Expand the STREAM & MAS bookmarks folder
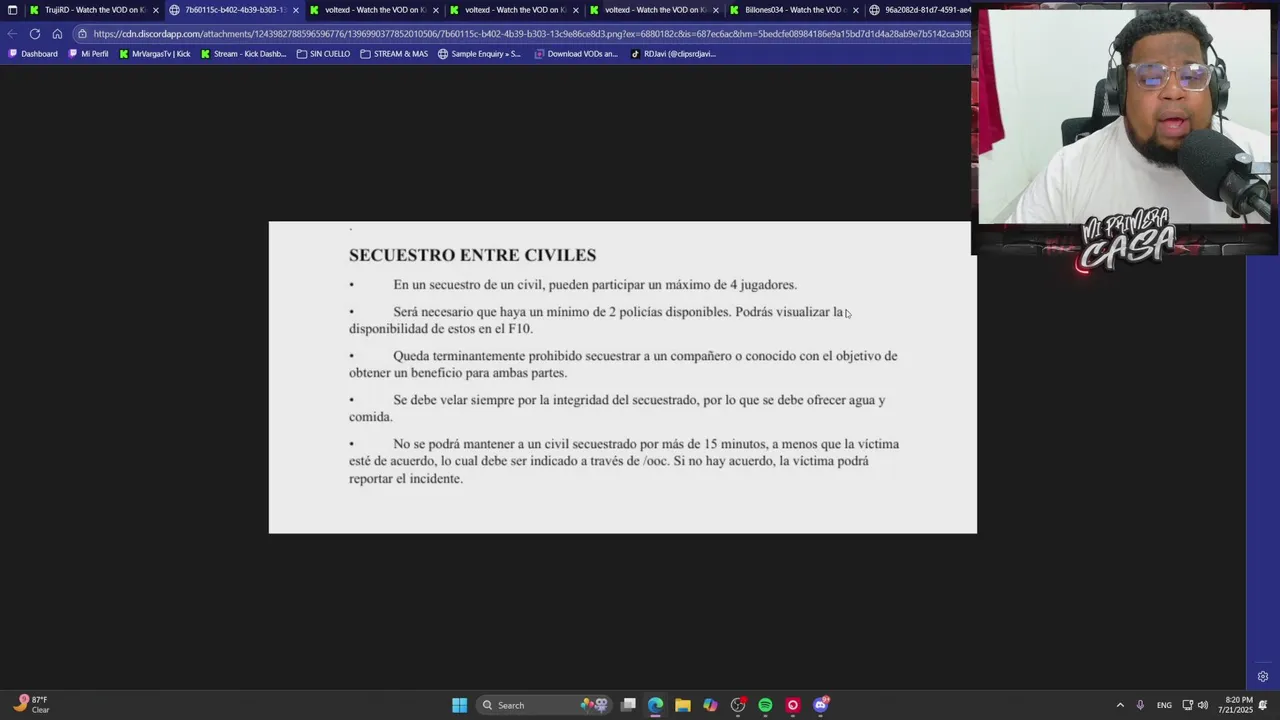The width and height of the screenshot is (1280, 720). (x=393, y=54)
